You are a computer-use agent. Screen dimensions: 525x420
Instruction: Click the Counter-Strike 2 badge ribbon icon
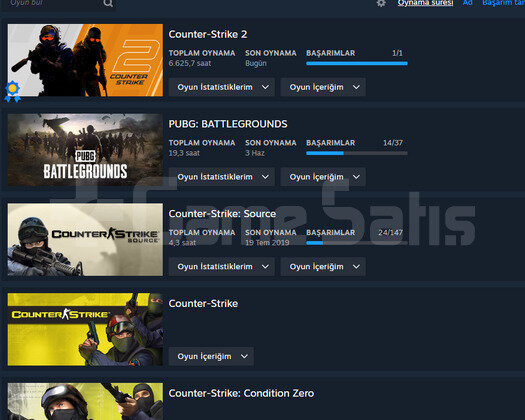(13, 91)
